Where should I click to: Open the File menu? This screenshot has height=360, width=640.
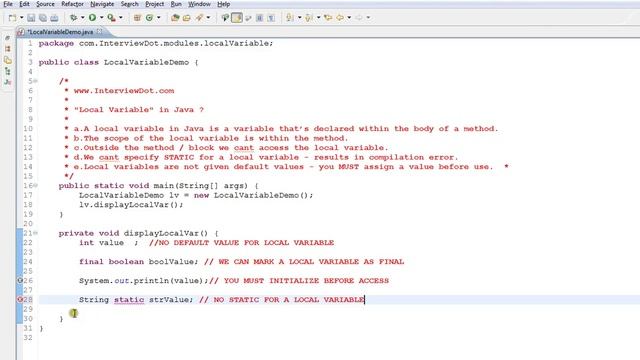click(8, 4)
